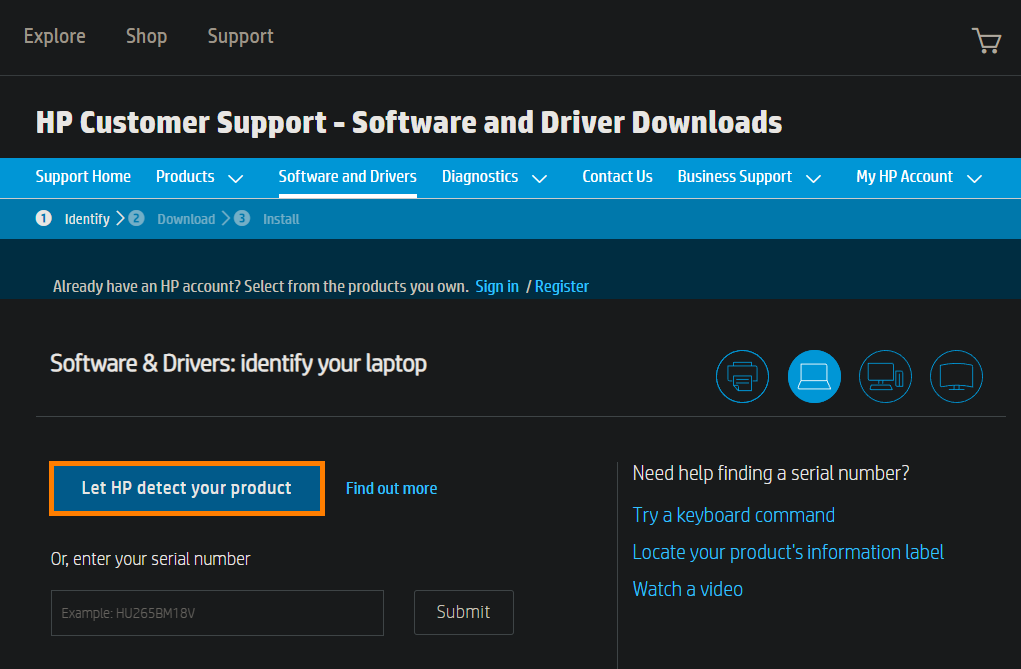Focus the serial number input field
This screenshot has height=669, width=1021.
coord(217,613)
